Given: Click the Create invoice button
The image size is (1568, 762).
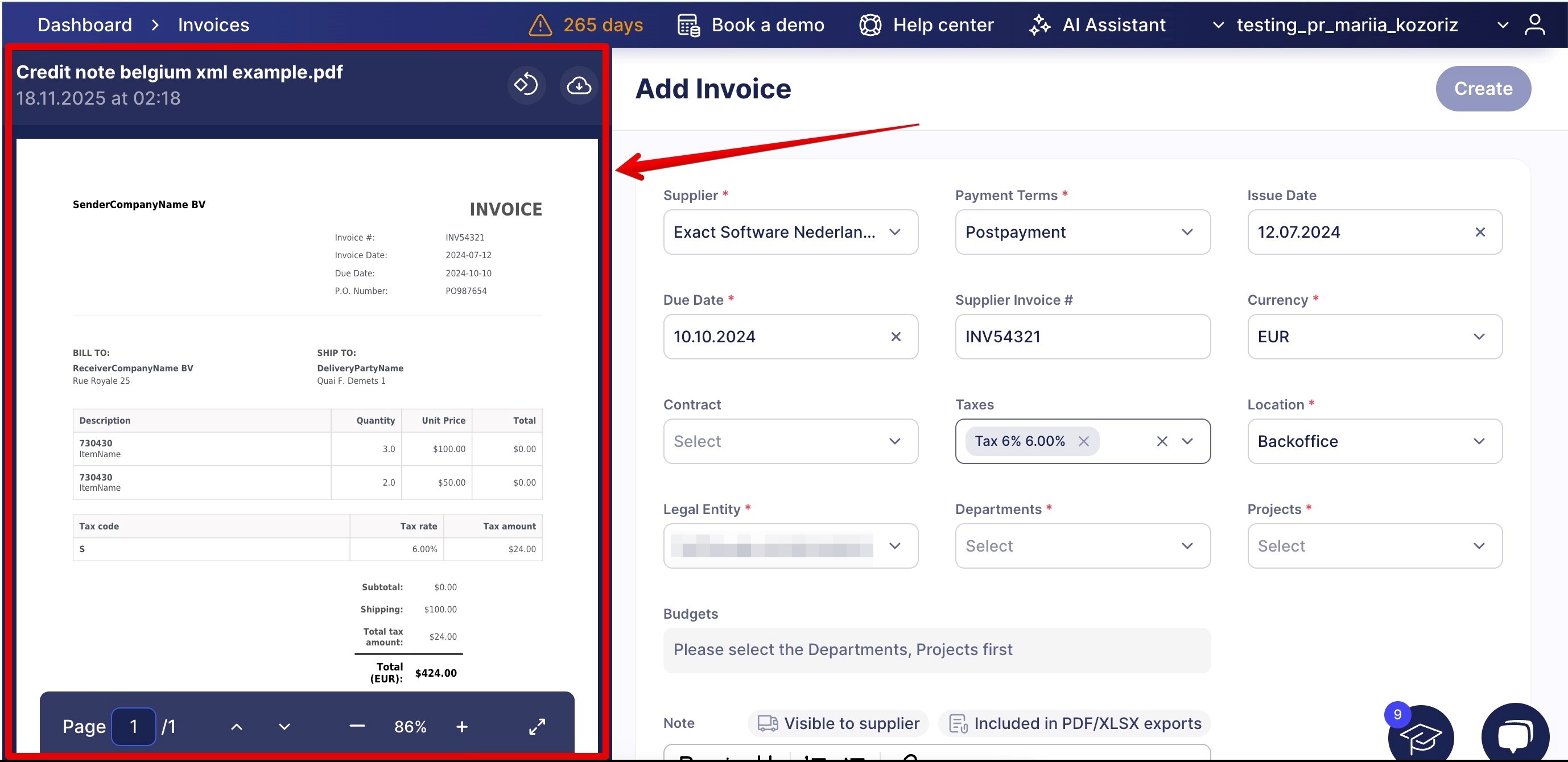Looking at the screenshot, I should 1483,89.
